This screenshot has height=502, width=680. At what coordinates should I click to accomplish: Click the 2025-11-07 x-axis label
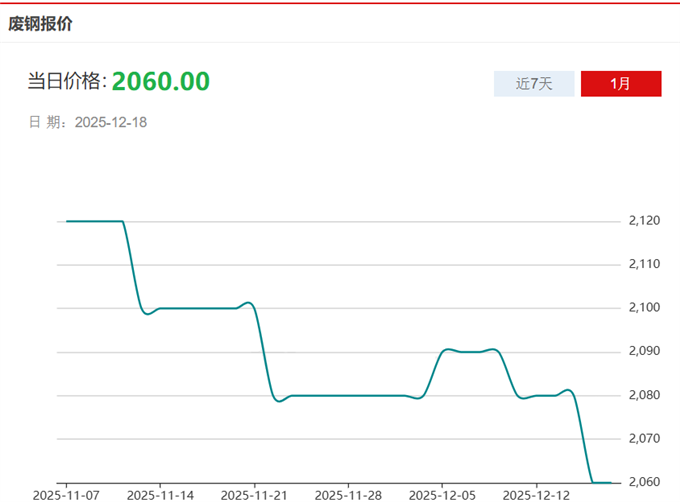(66, 494)
